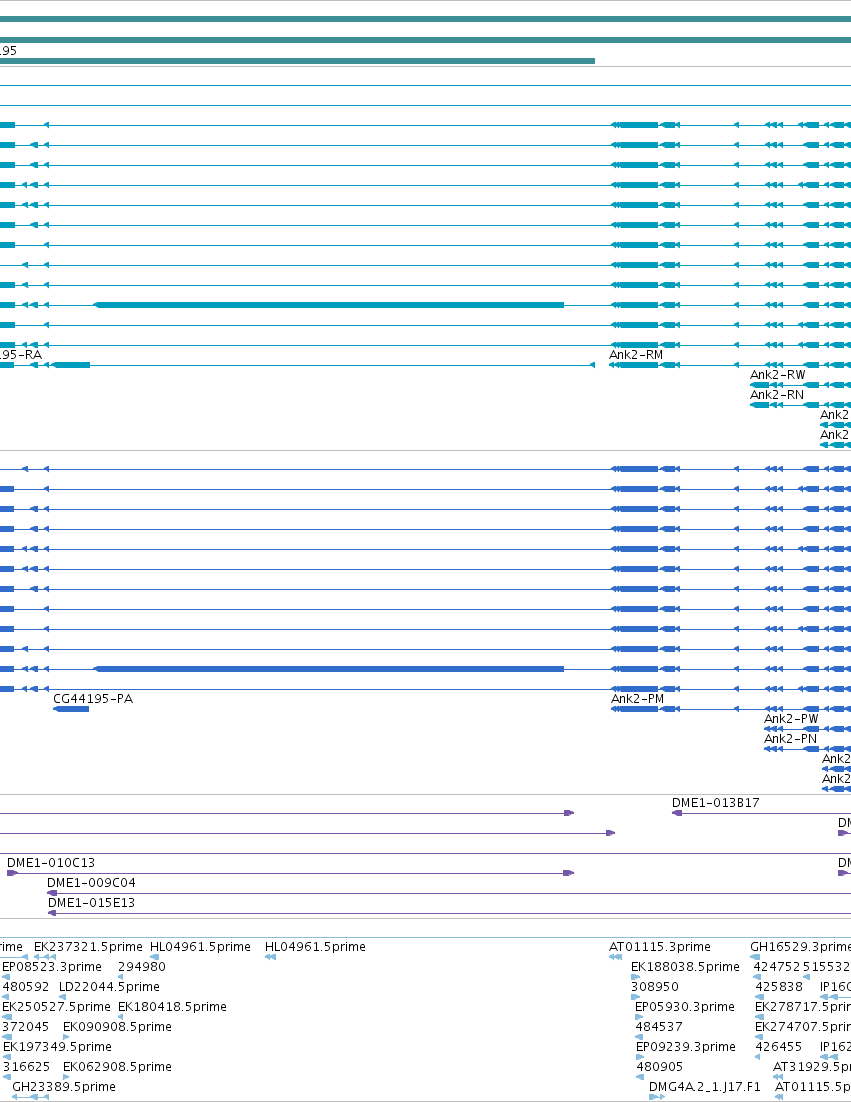This screenshot has height=1102, width=851.
Task: Open EST label DMG4A.2_1.J17.F1
Action: point(705,1087)
